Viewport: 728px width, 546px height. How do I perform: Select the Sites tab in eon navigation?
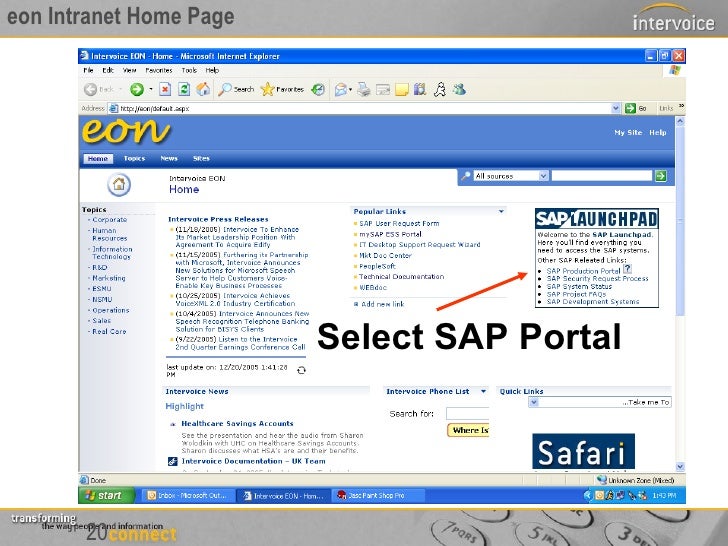(201, 158)
